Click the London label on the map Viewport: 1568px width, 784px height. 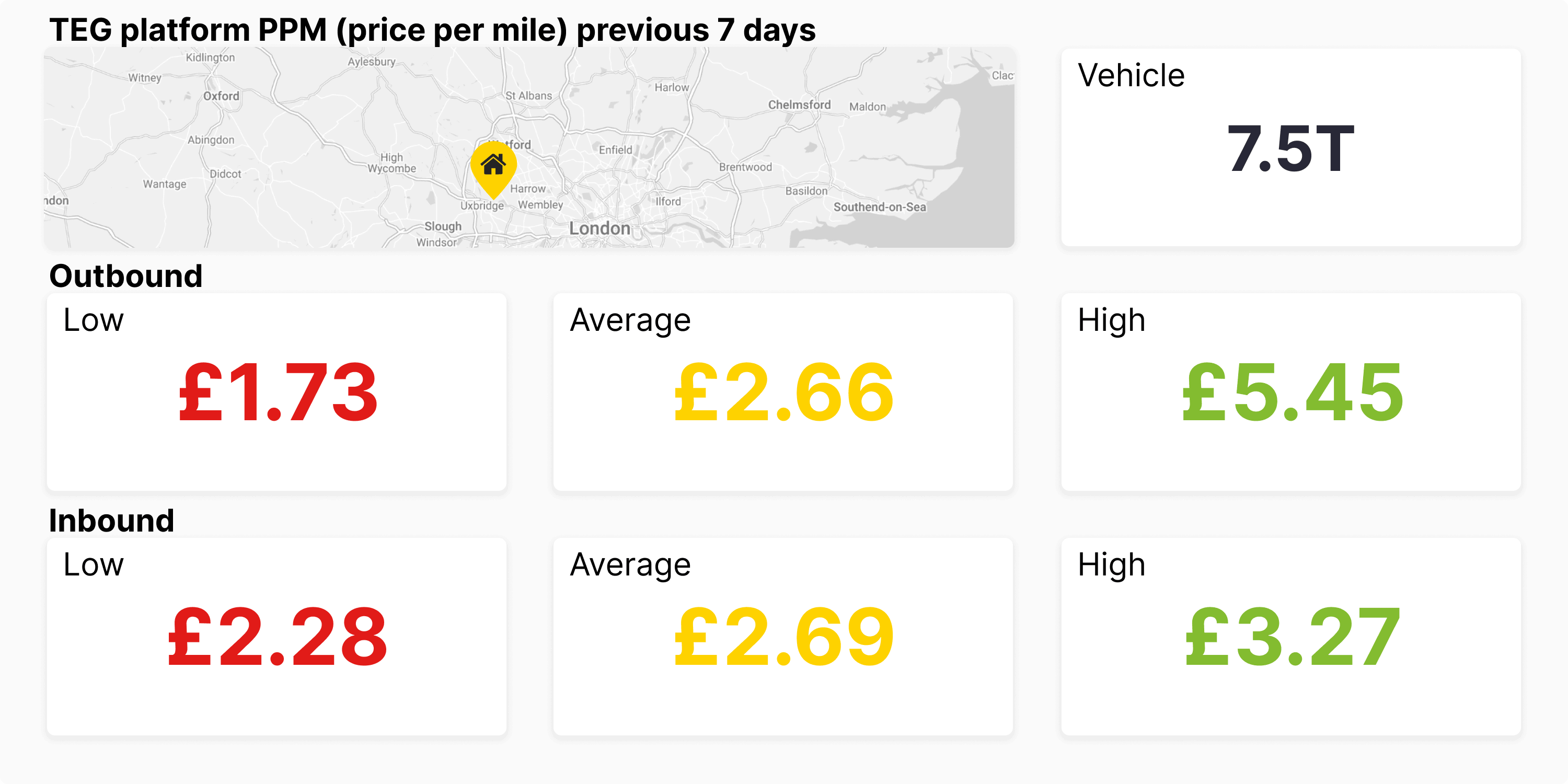[599, 228]
